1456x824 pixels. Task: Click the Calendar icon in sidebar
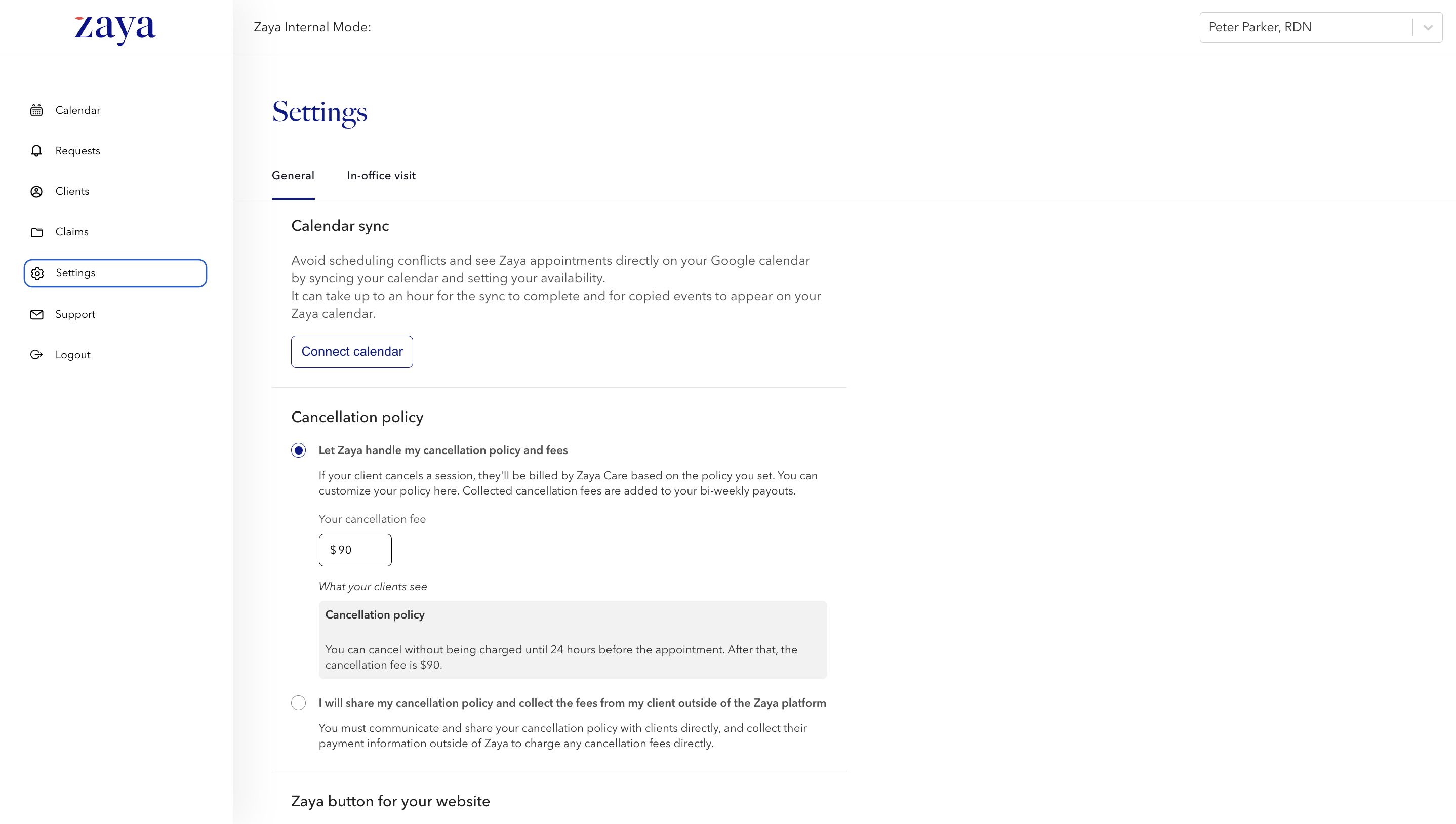click(37, 110)
